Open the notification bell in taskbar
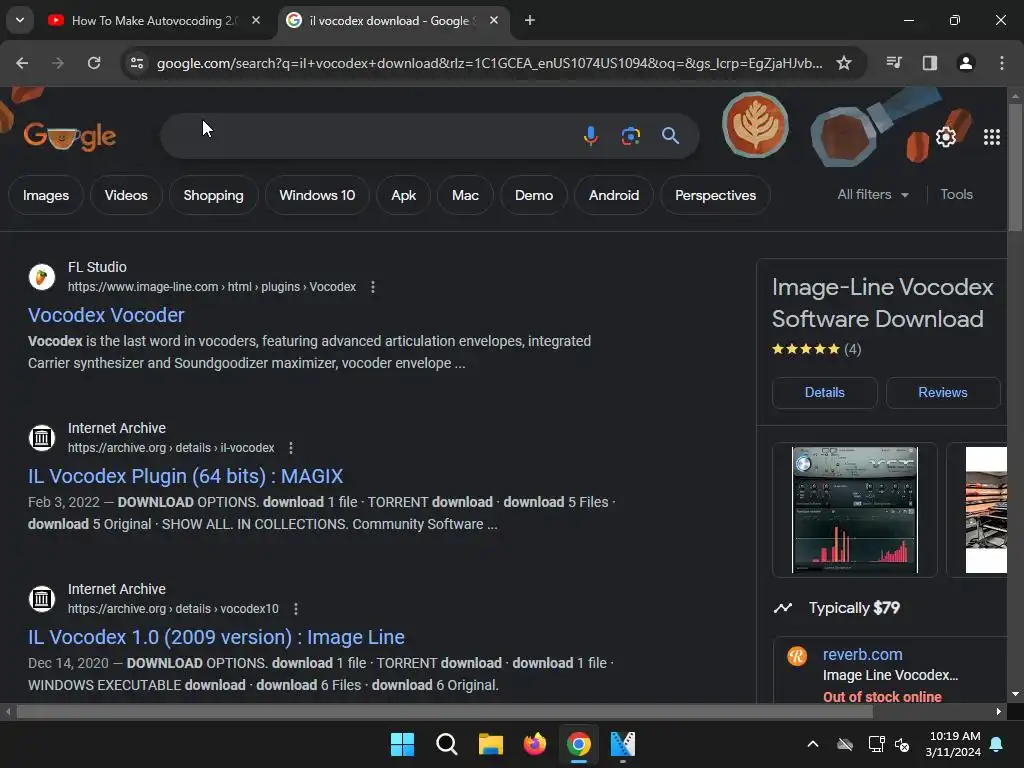The image size is (1024, 768). coord(997,744)
